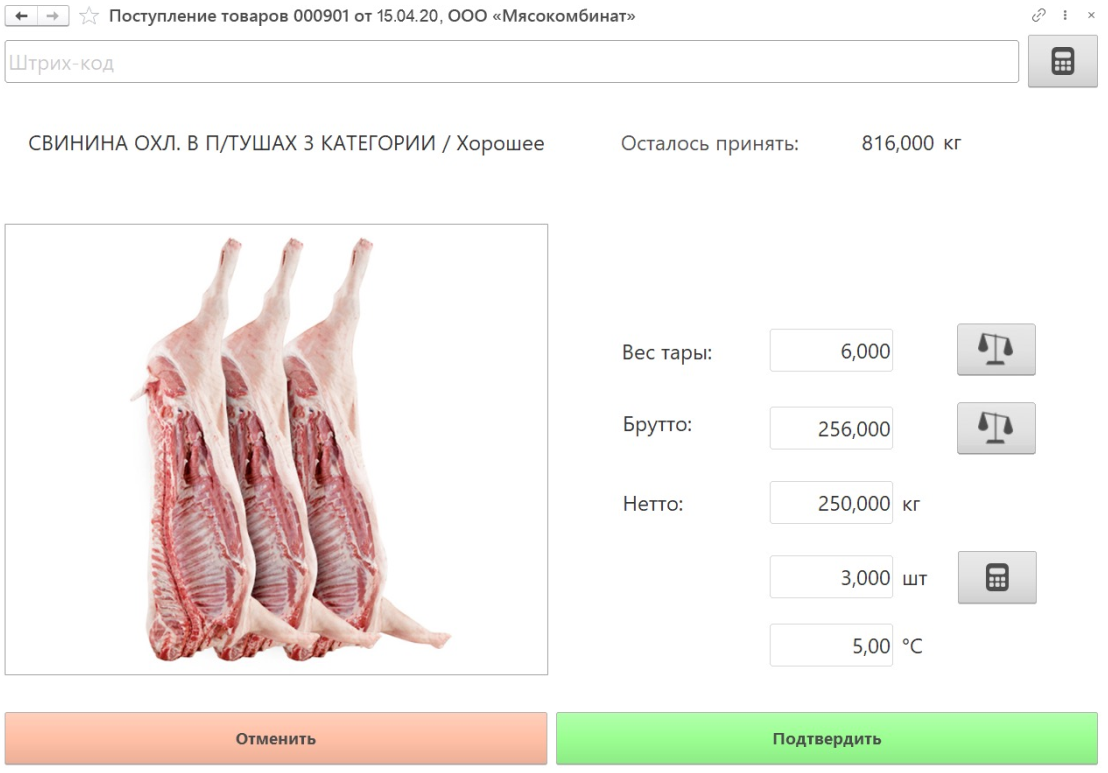Click the green Подтвердить button
1108x773 pixels.
point(827,738)
